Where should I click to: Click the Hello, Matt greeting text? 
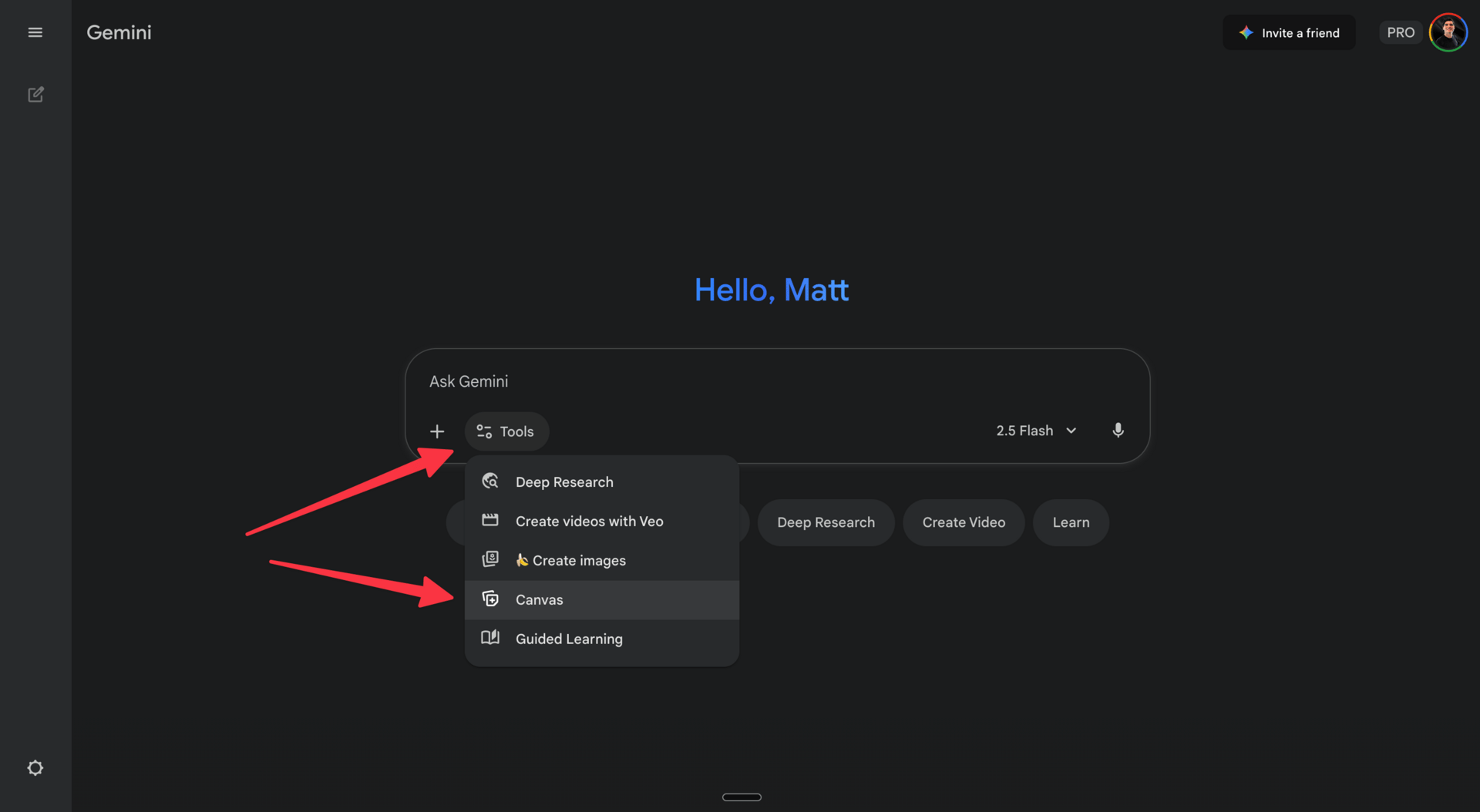tap(771, 290)
